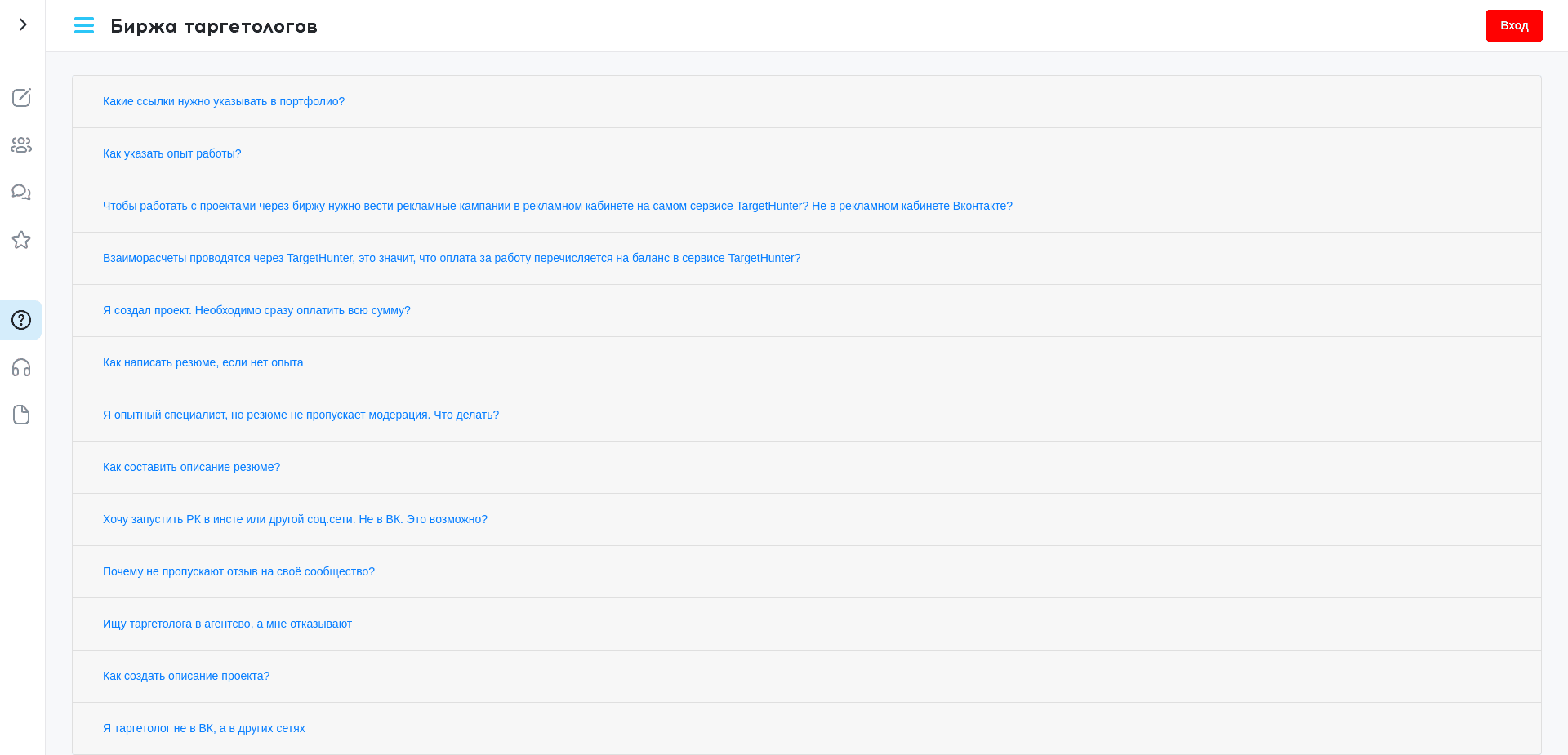Open the headphones support icon
The image size is (1568, 755).
pyautogui.click(x=20, y=367)
